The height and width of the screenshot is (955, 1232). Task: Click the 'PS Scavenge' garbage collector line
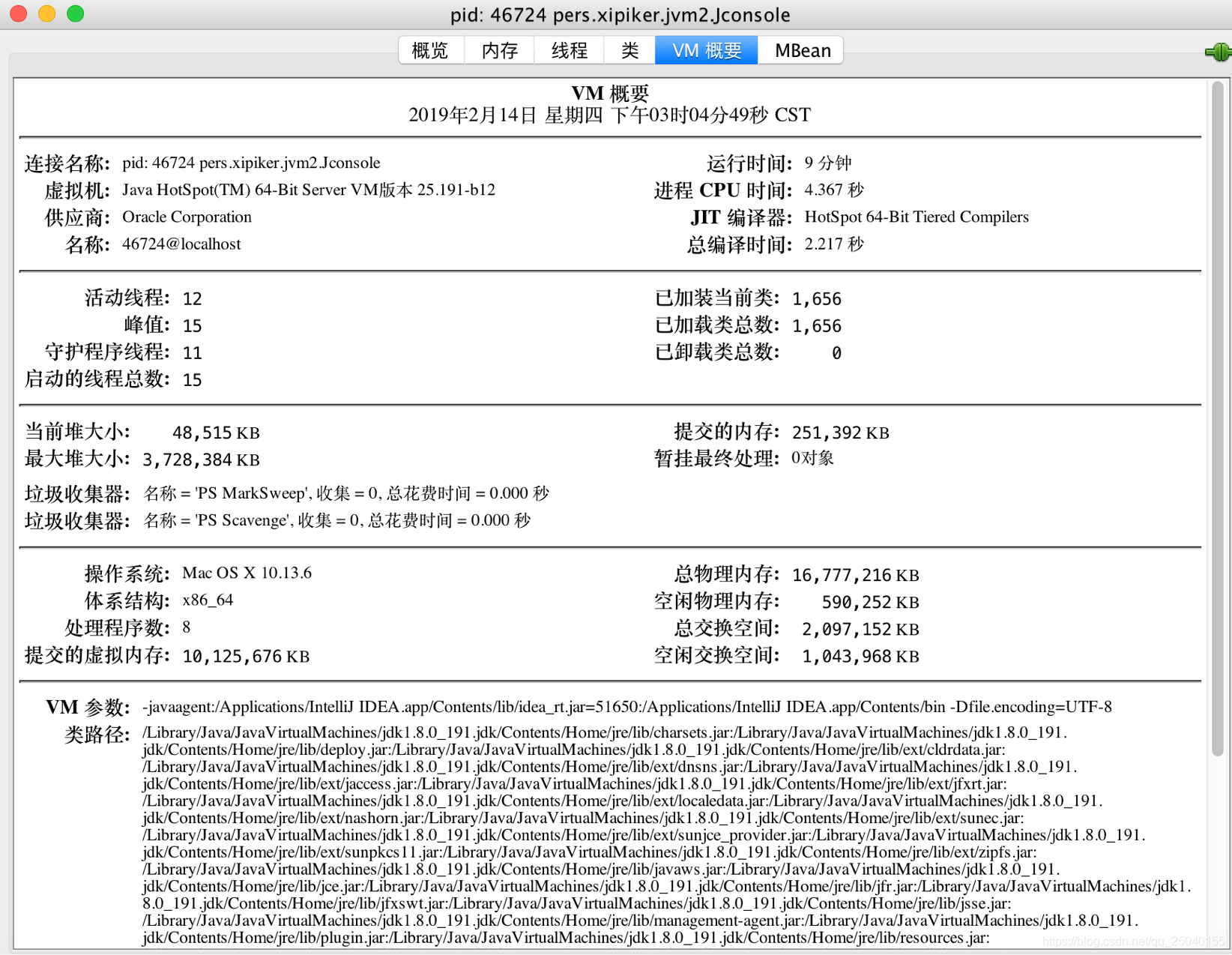point(336,520)
